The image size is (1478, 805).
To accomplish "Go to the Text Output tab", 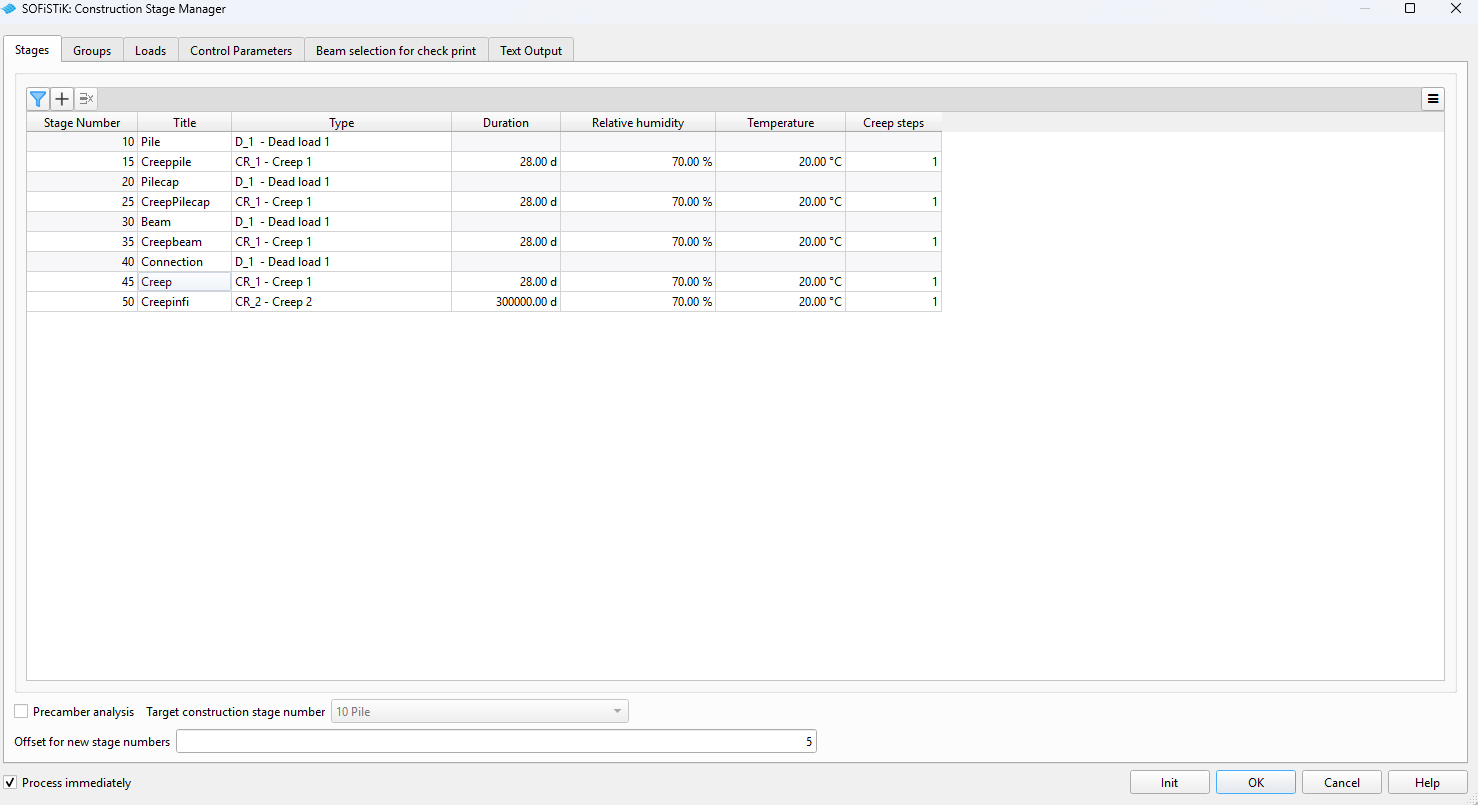I will pos(531,50).
